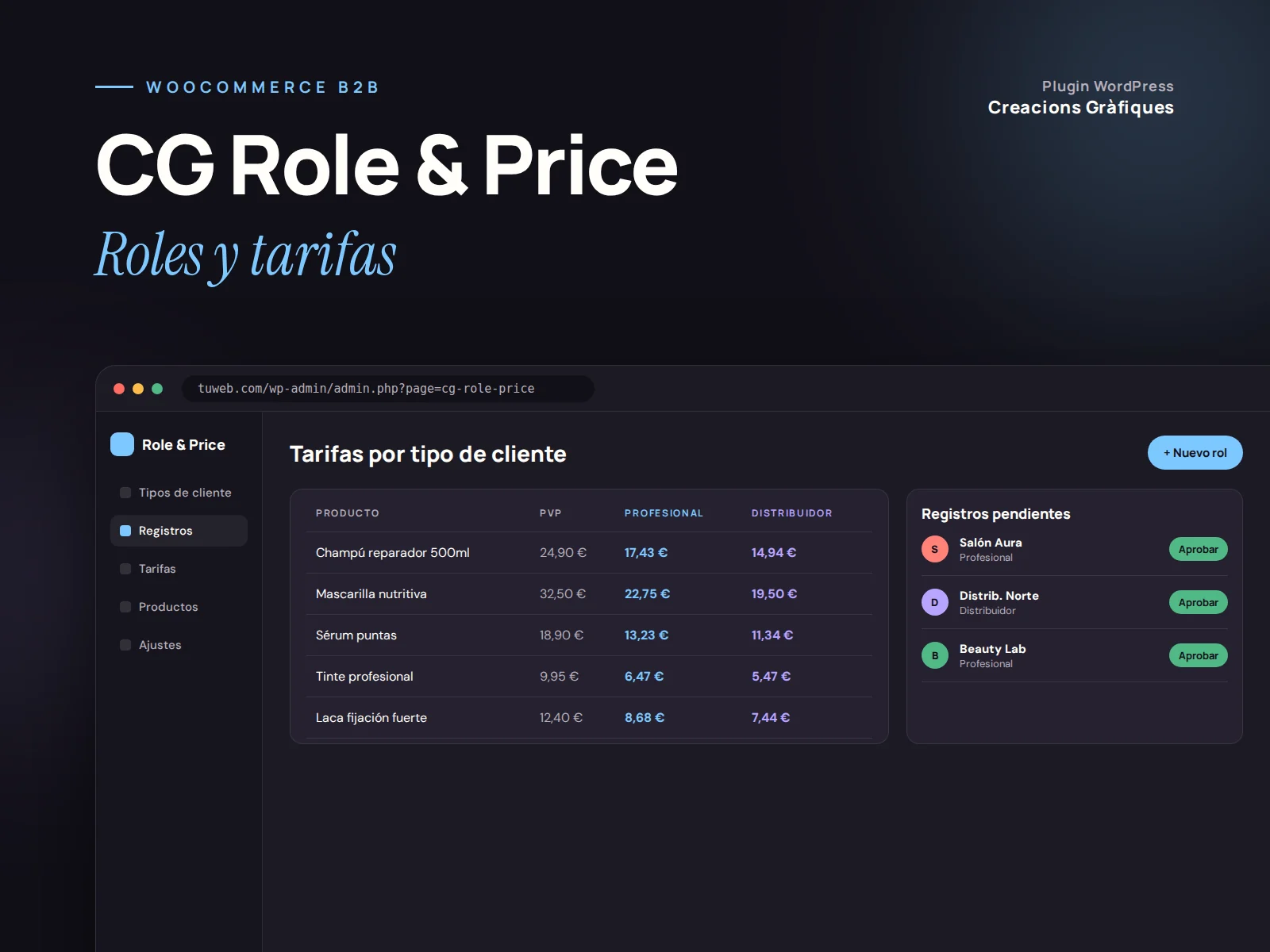Open Productos in the sidebar
The height and width of the screenshot is (952, 1270).
click(x=179, y=607)
